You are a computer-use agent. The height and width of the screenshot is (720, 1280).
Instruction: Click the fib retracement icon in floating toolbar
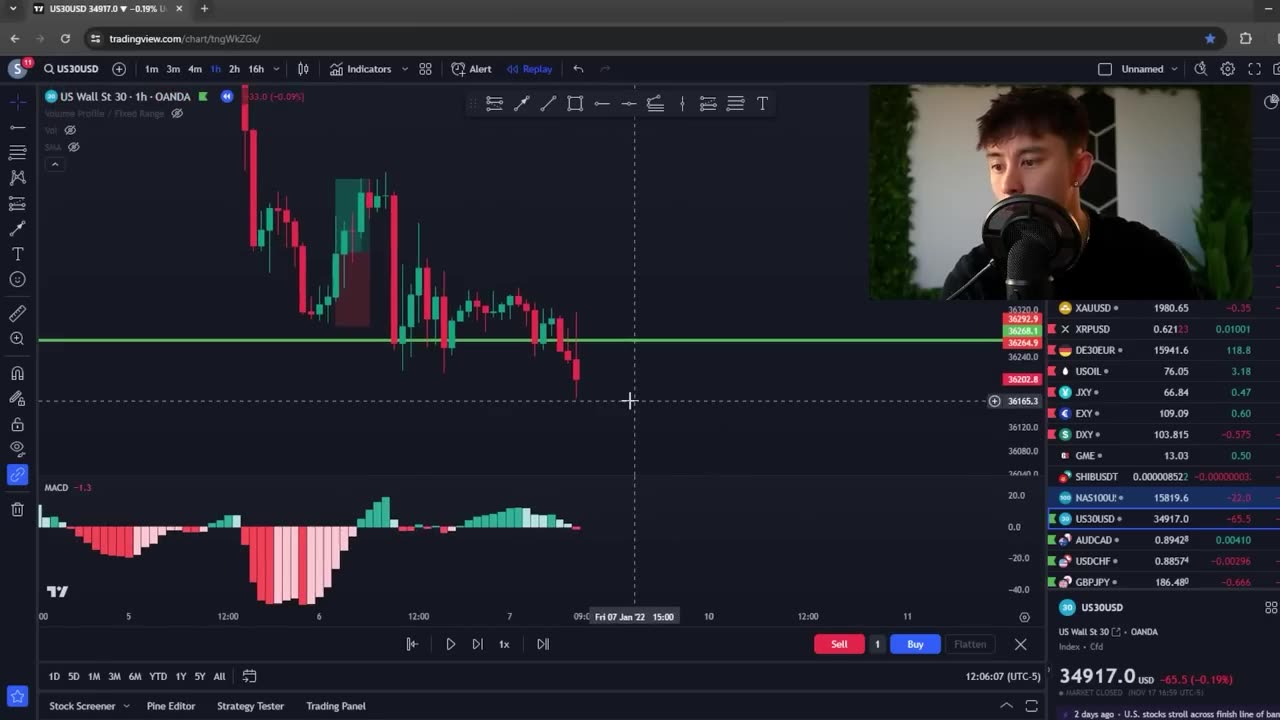pos(494,103)
